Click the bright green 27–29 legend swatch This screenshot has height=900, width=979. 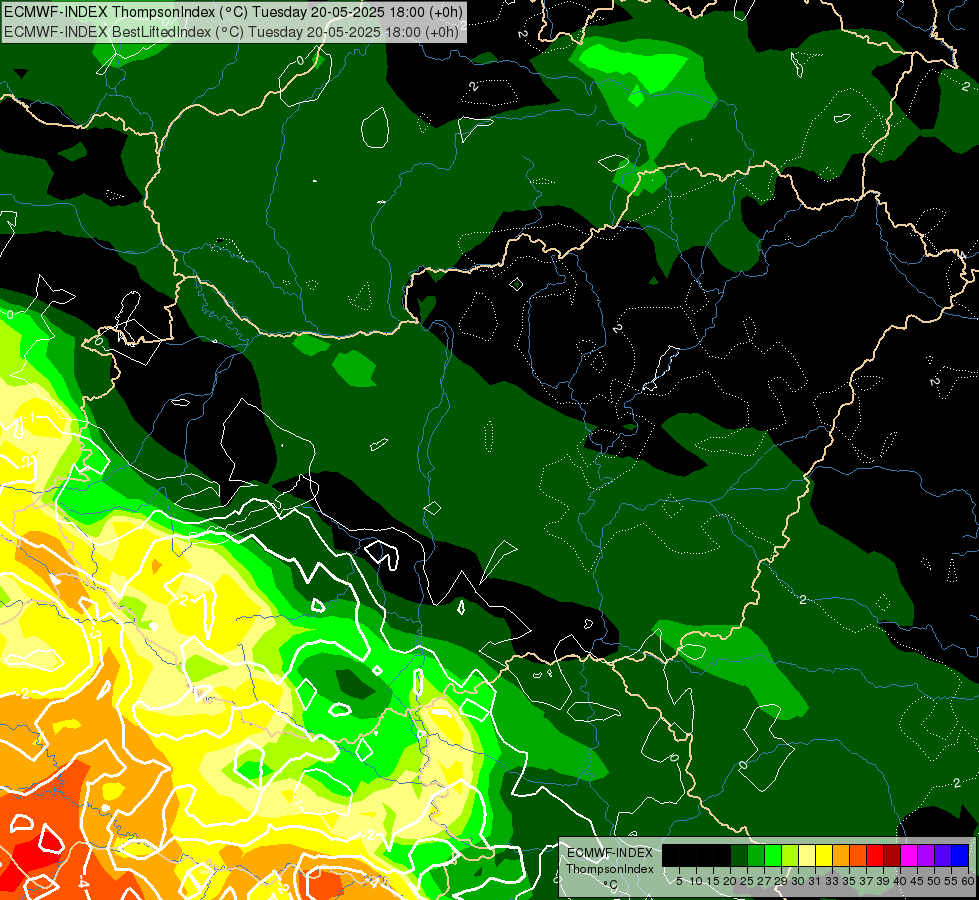[x=774, y=855]
